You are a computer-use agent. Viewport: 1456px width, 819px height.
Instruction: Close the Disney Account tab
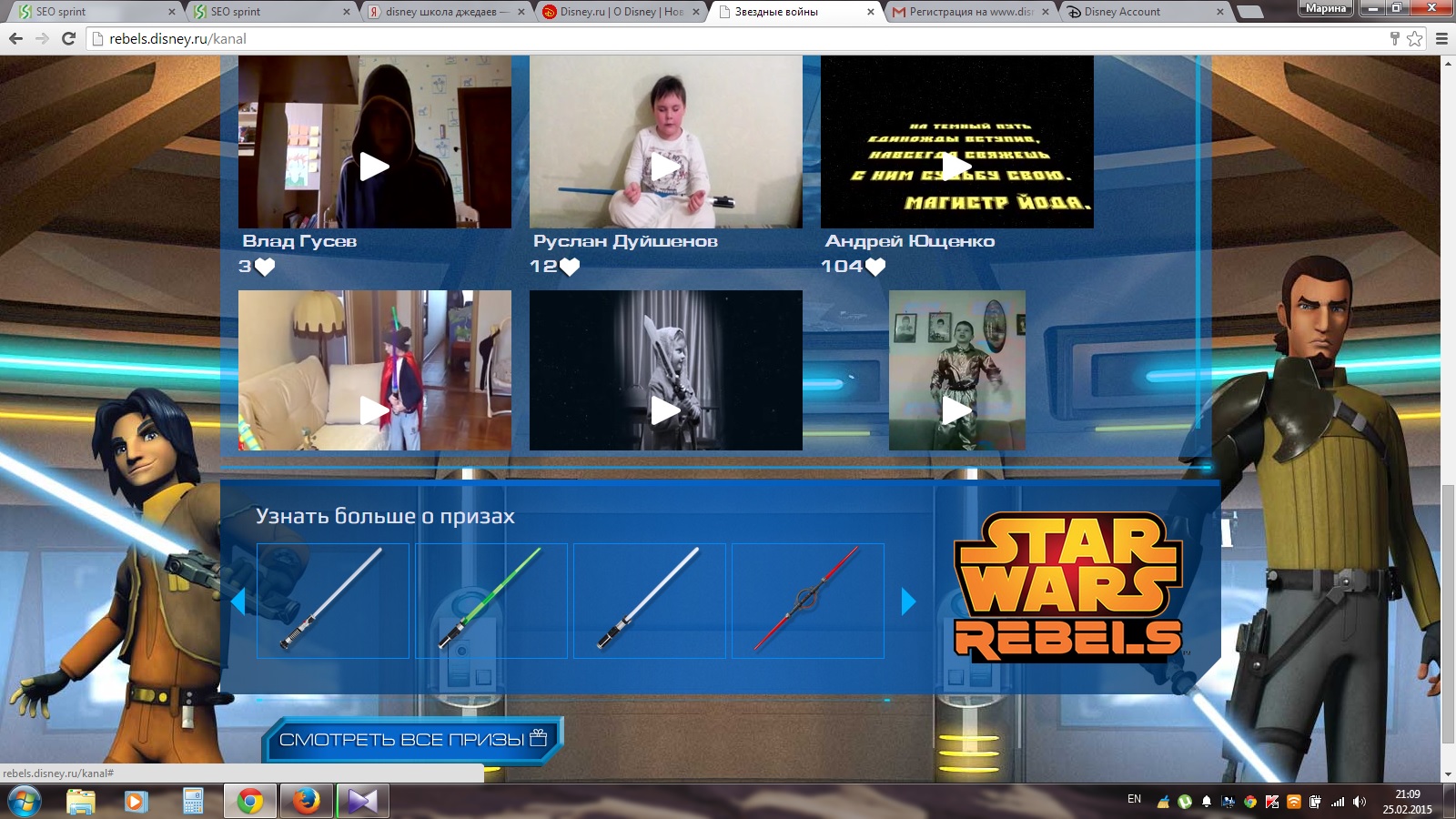(x=1220, y=12)
